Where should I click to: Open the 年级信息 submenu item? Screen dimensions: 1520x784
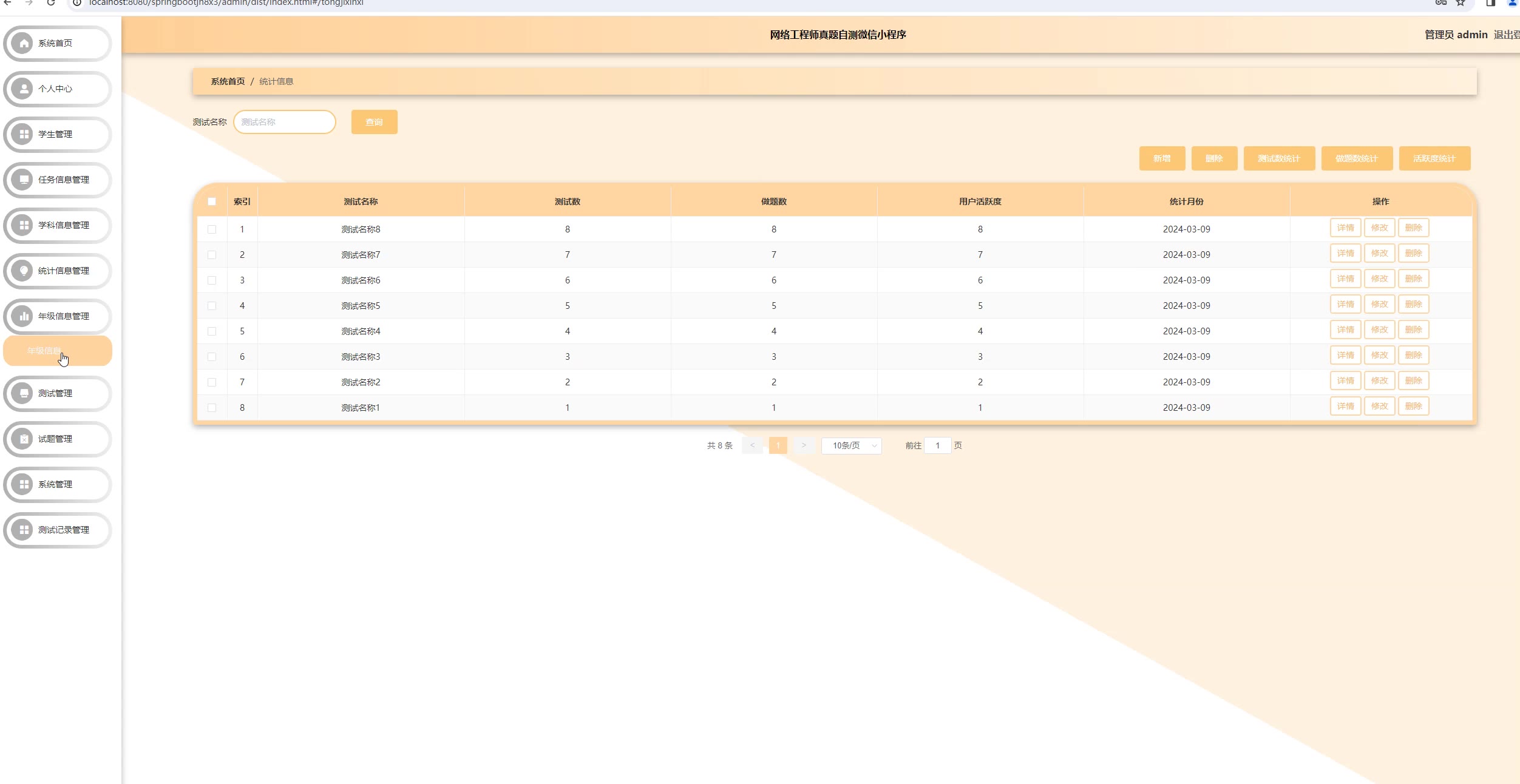pos(58,351)
